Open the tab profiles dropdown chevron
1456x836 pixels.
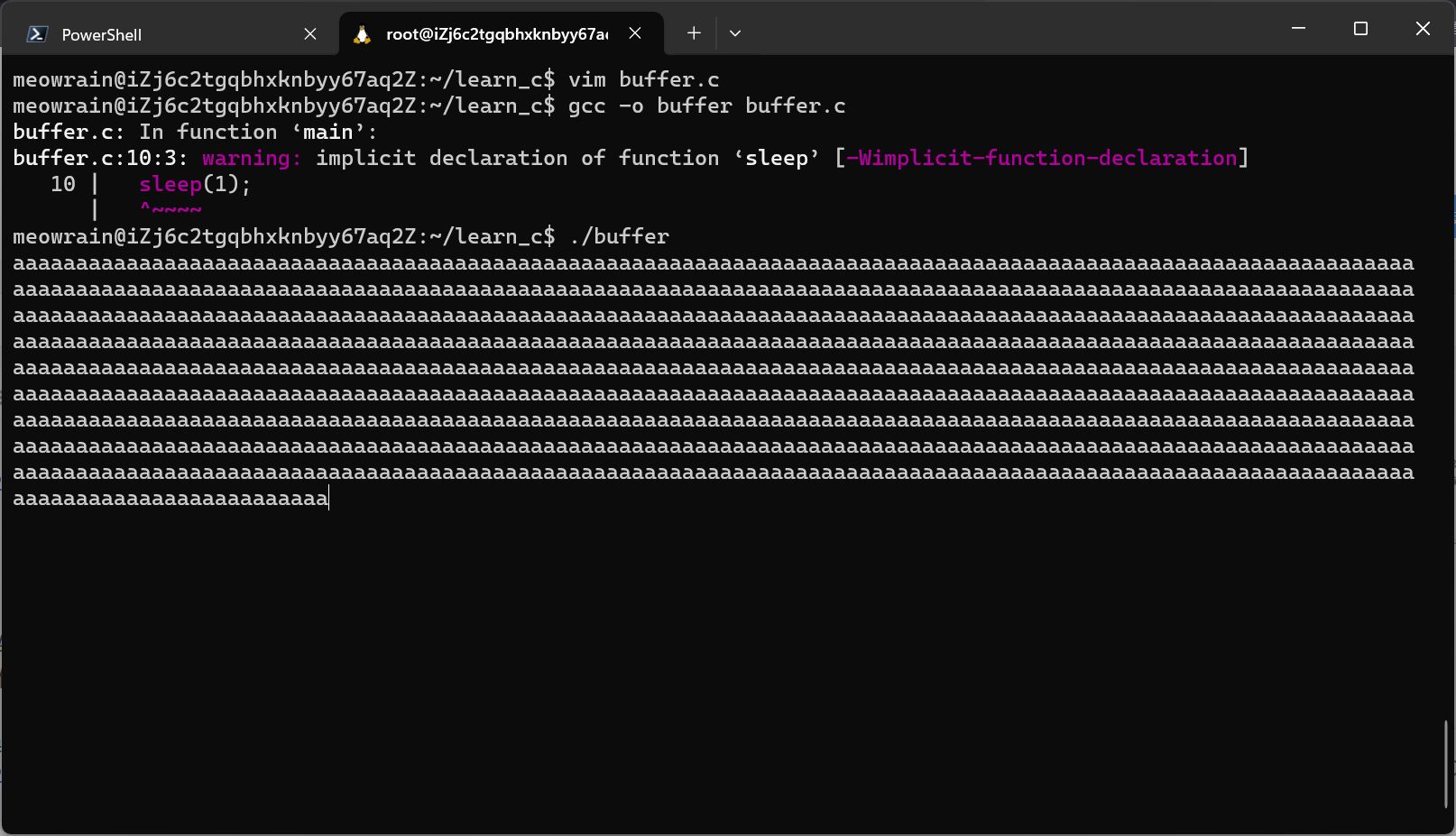[x=735, y=33]
